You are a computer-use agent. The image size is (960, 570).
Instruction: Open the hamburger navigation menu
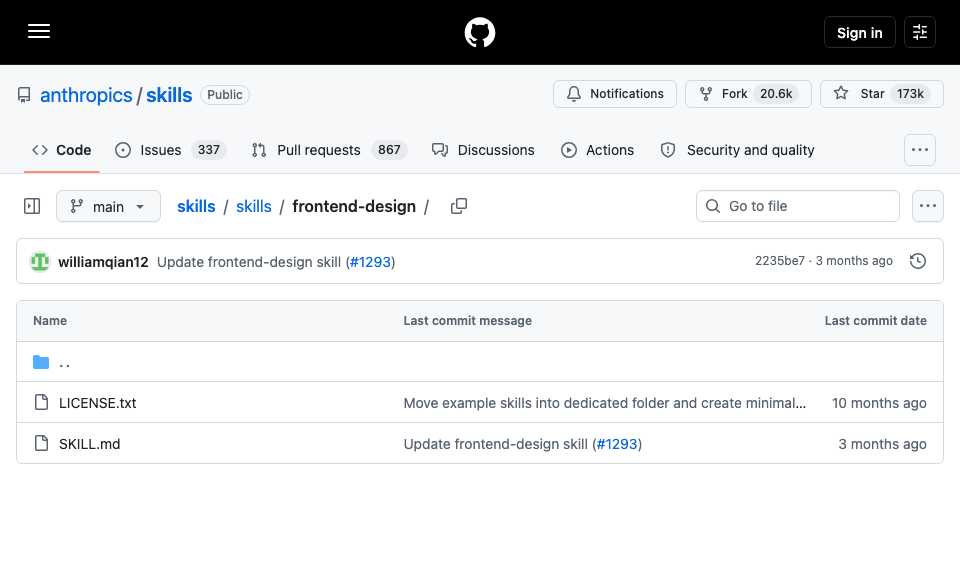39,32
